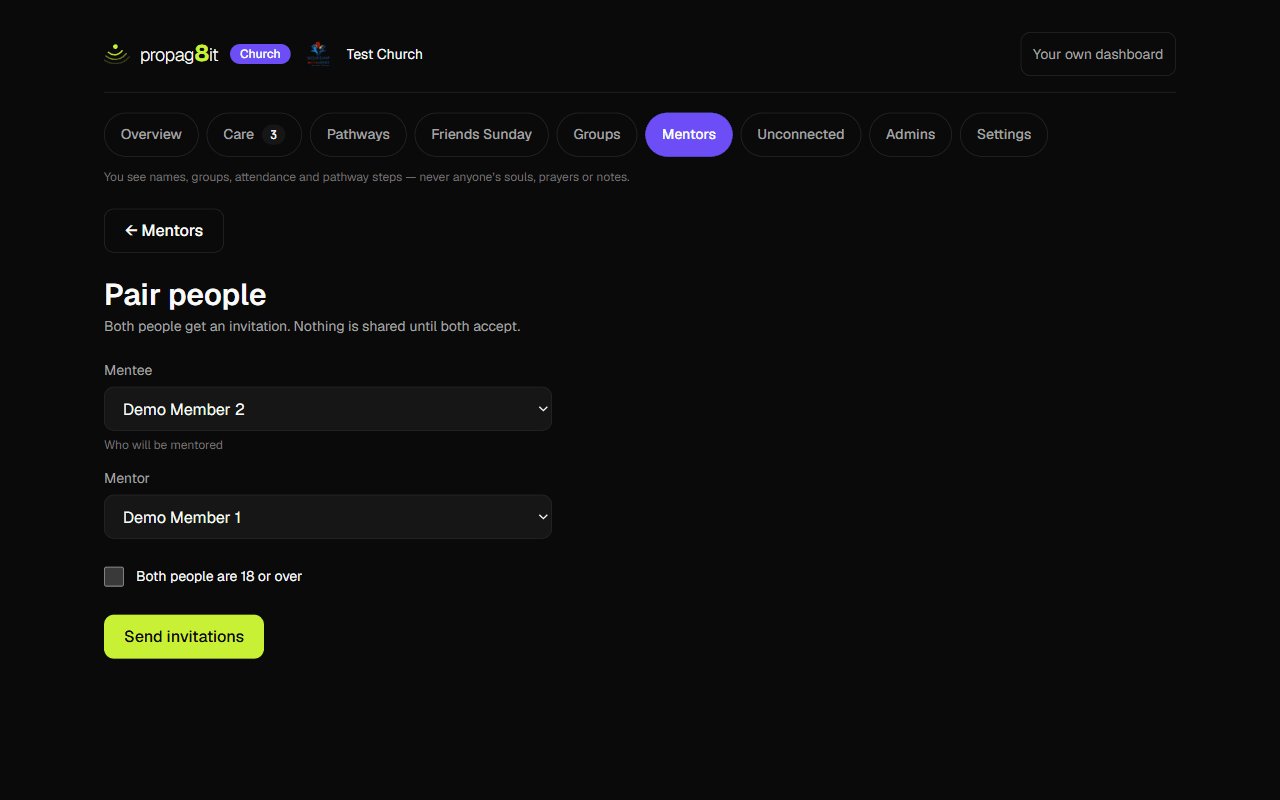Click the propag8it logo icon
The image size is (1280, 800).
(x=117, y=54)
